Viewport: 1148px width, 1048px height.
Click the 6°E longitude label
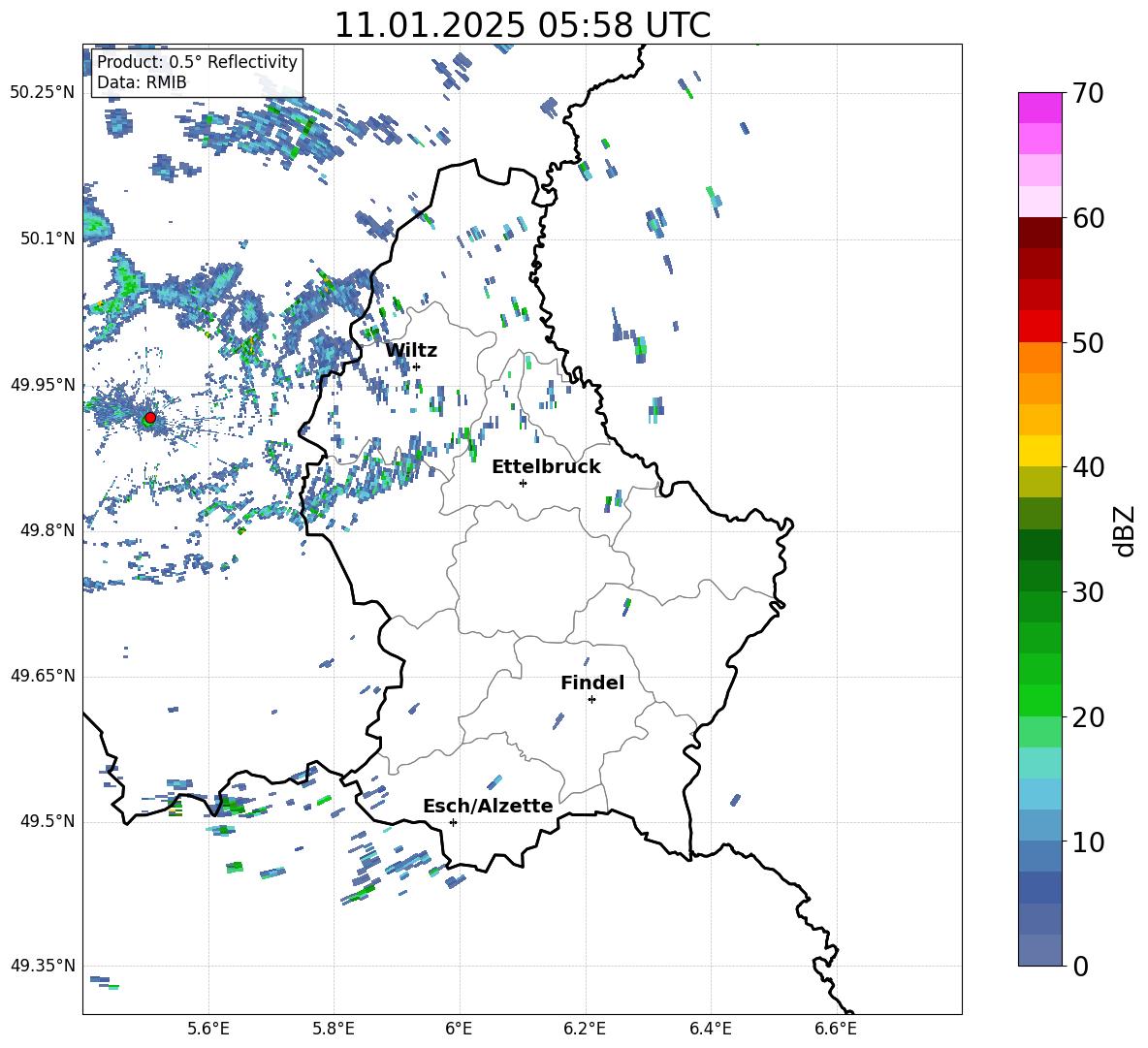[459, 1029]
